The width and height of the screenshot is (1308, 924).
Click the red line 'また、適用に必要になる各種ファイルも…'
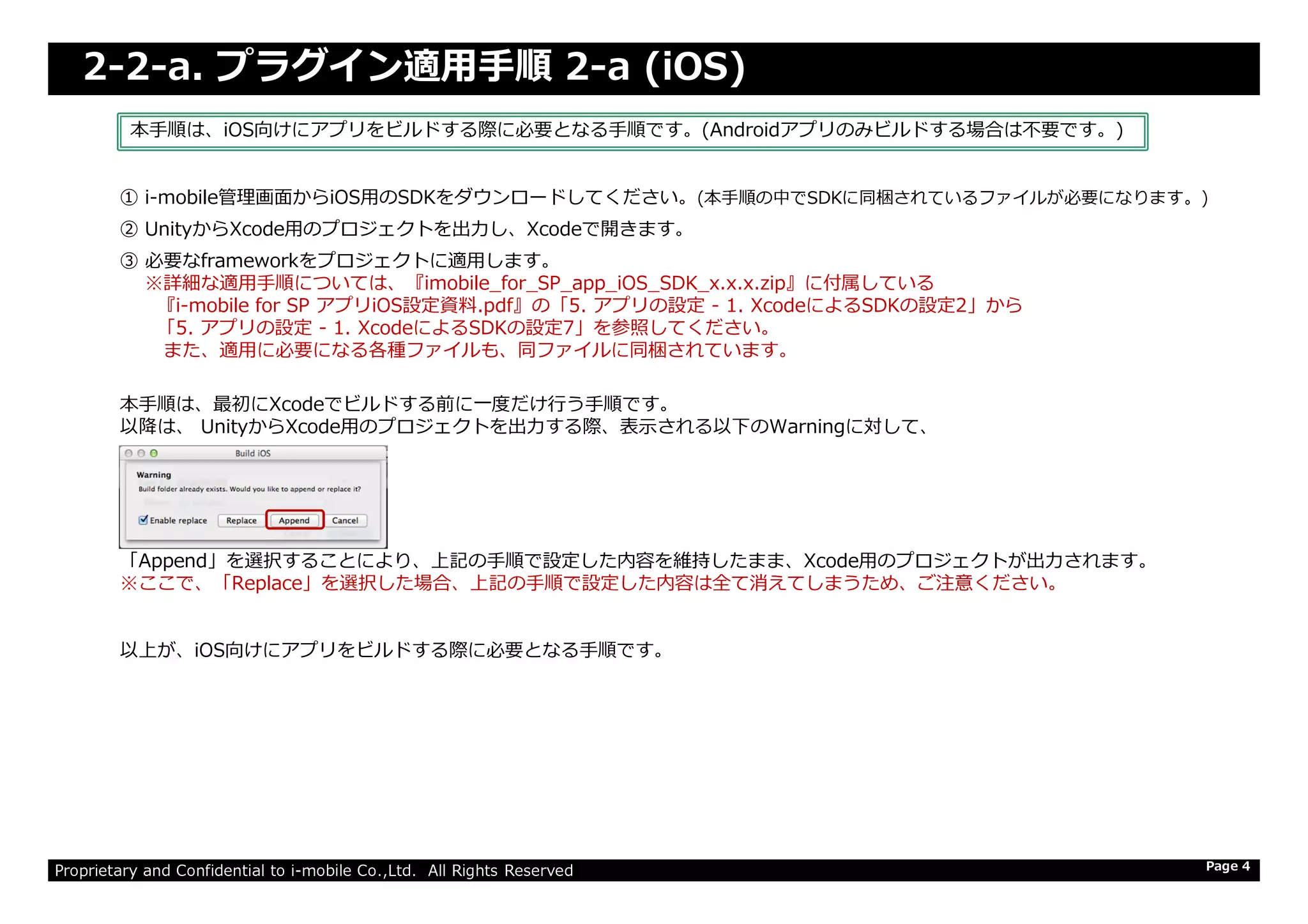coord(477,350)
